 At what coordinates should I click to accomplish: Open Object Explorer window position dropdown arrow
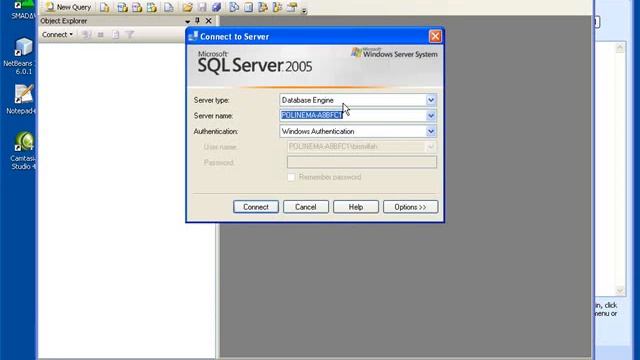[x=187, y=21]
